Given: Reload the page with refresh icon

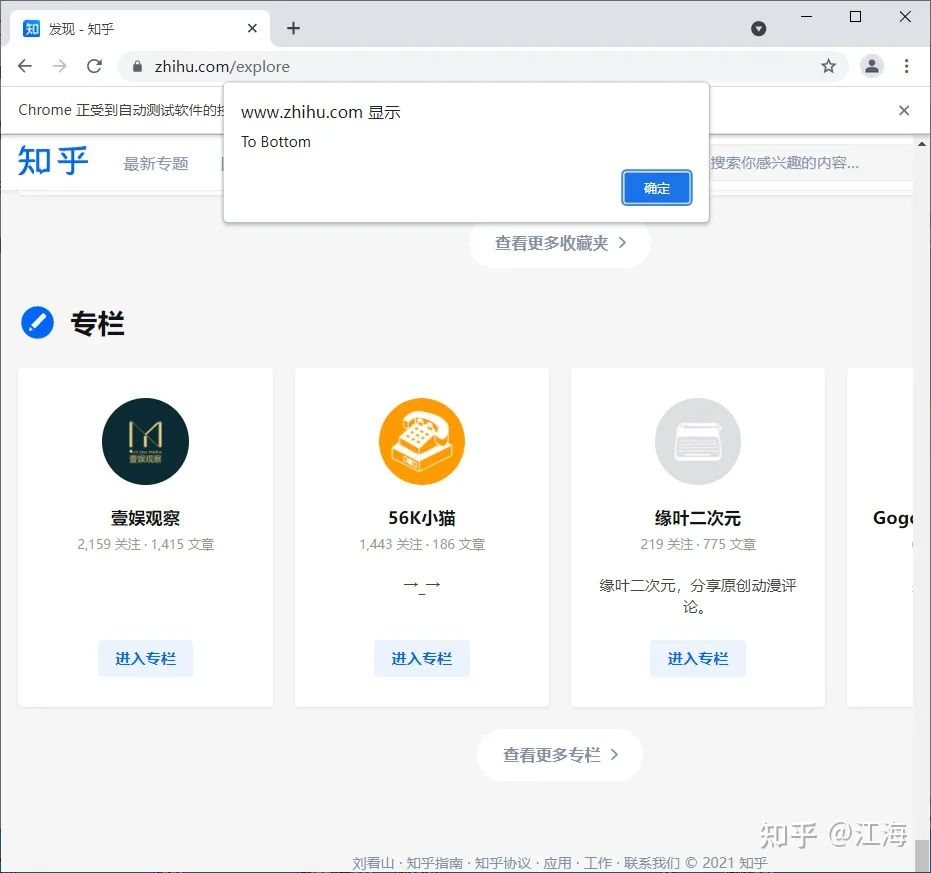Looking at the screenshot, I should [x=94, y=66].
